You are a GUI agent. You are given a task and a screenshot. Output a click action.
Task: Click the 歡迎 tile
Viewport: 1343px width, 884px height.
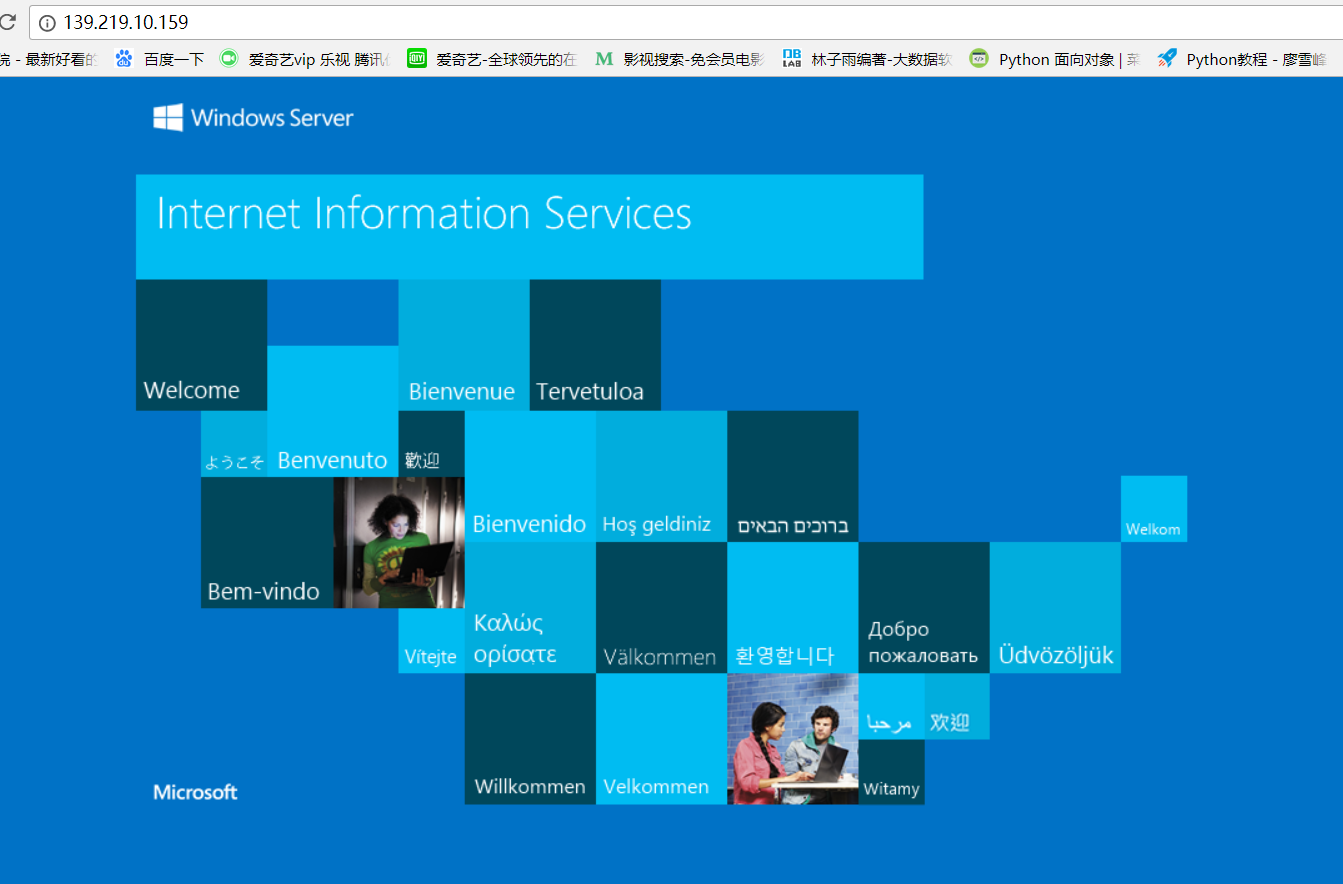(x=431, y=444)
